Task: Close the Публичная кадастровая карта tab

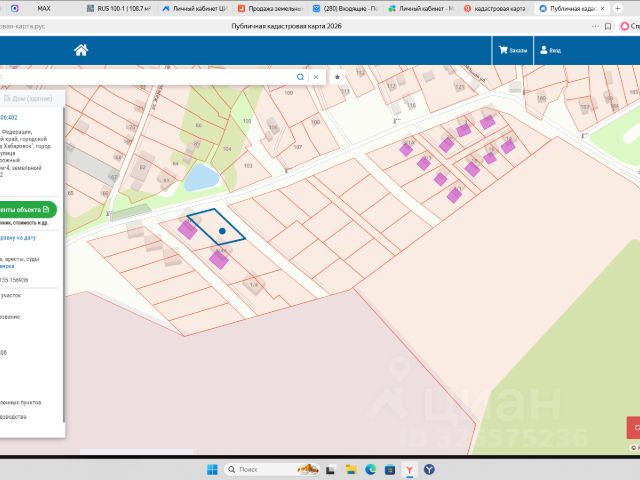Action: tap(602, 8)
